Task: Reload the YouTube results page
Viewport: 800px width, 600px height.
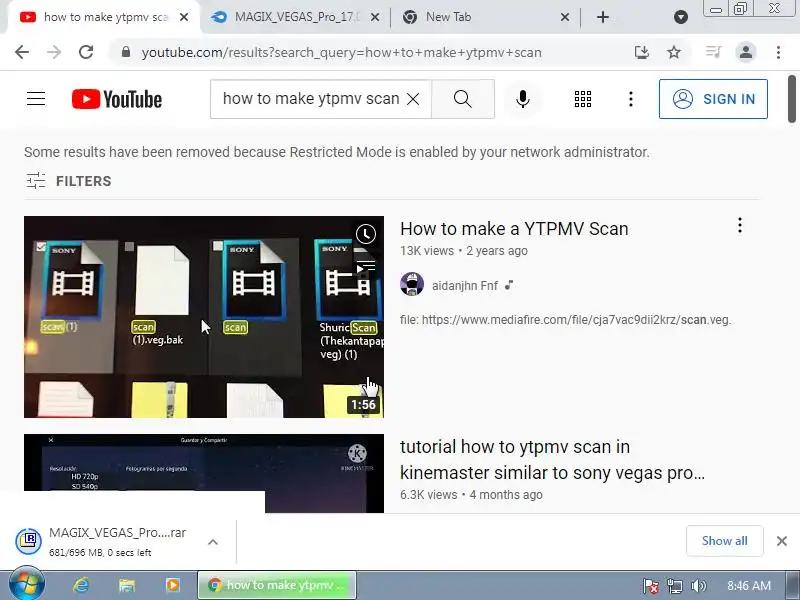Action: tap(86, 52)
